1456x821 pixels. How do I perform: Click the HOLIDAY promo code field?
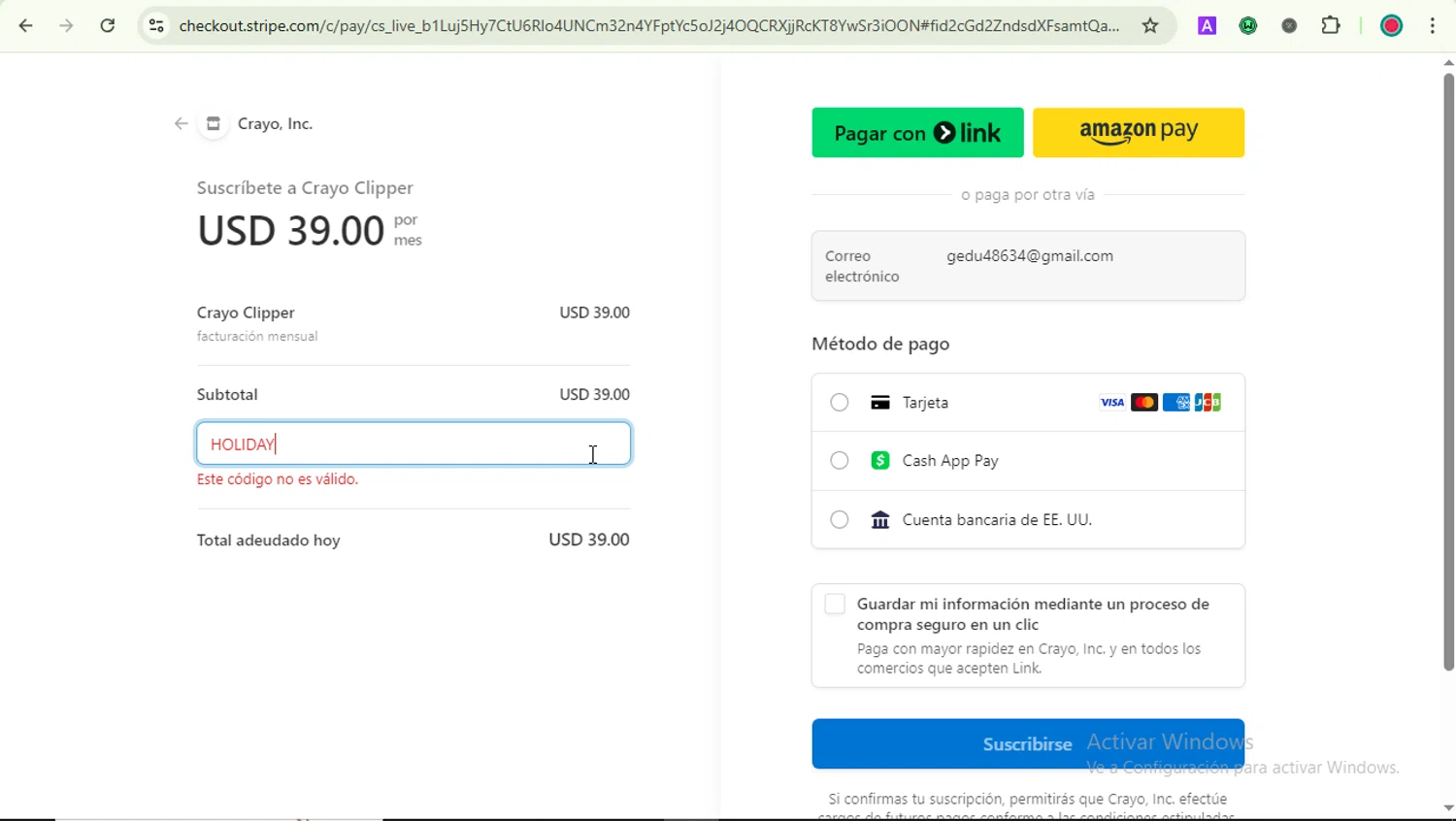(414, 443)
